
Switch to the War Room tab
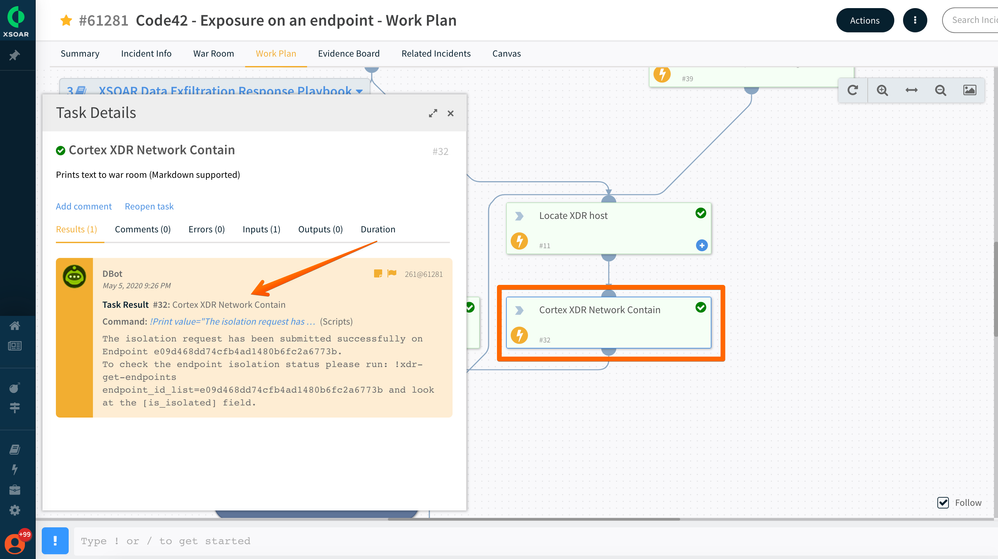click(213, 54)
